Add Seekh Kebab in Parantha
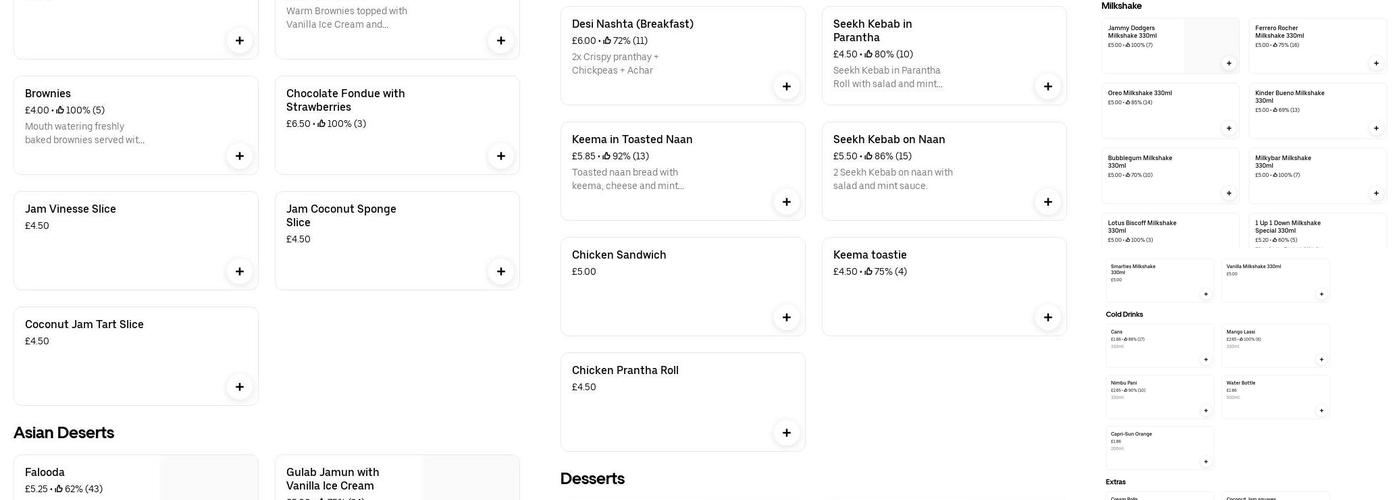1400x500 pixels. 1048,86
